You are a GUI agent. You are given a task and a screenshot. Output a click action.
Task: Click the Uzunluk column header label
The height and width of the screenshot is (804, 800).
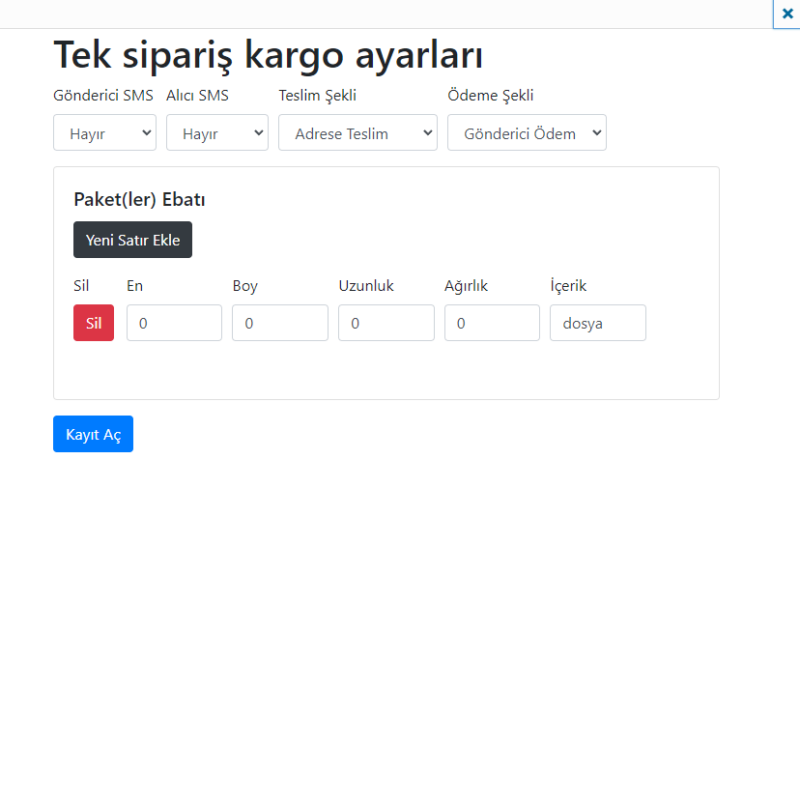[x=366, y=286]
